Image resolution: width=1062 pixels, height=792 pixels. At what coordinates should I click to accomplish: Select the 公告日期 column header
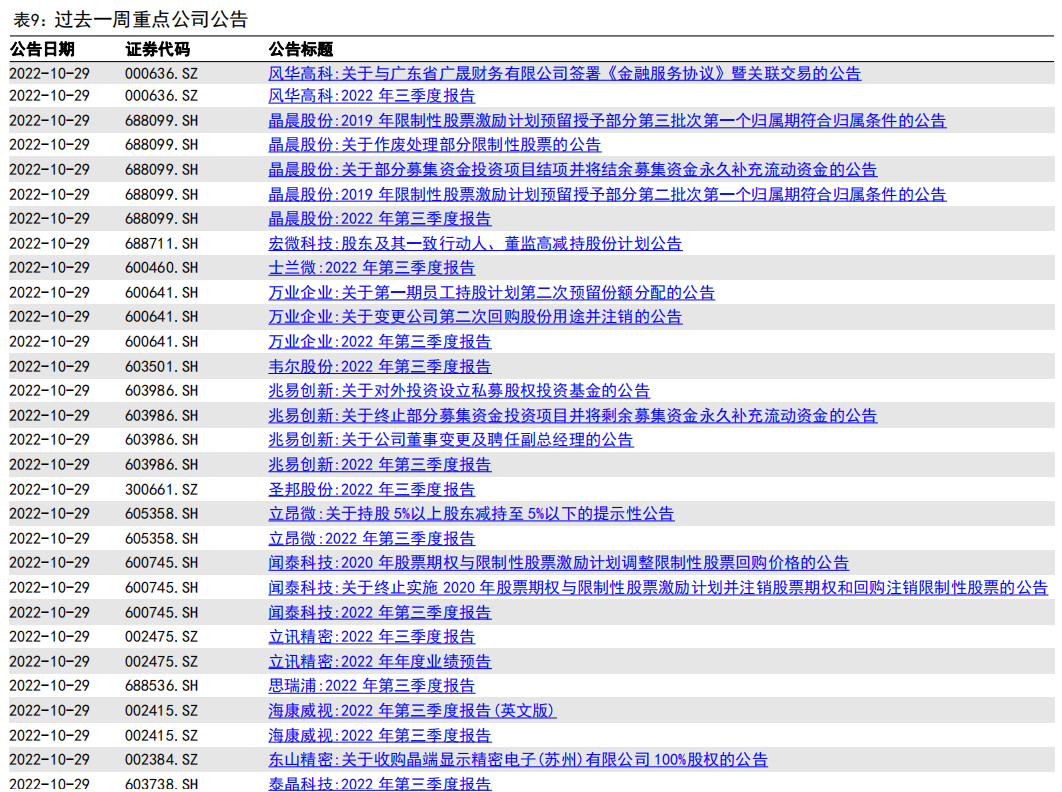(x=42, y=49)
